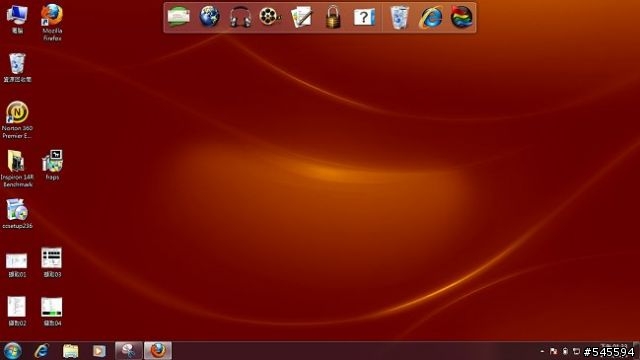Click the colorful orb icon in the dock

point(461,17)
